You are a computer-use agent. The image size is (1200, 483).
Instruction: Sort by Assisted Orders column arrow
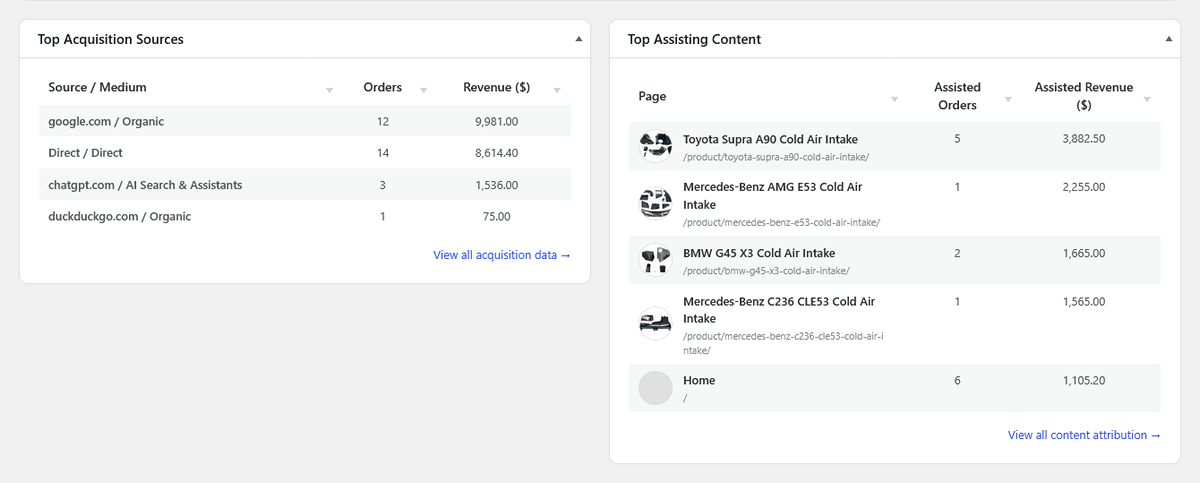click(1009, 99)
